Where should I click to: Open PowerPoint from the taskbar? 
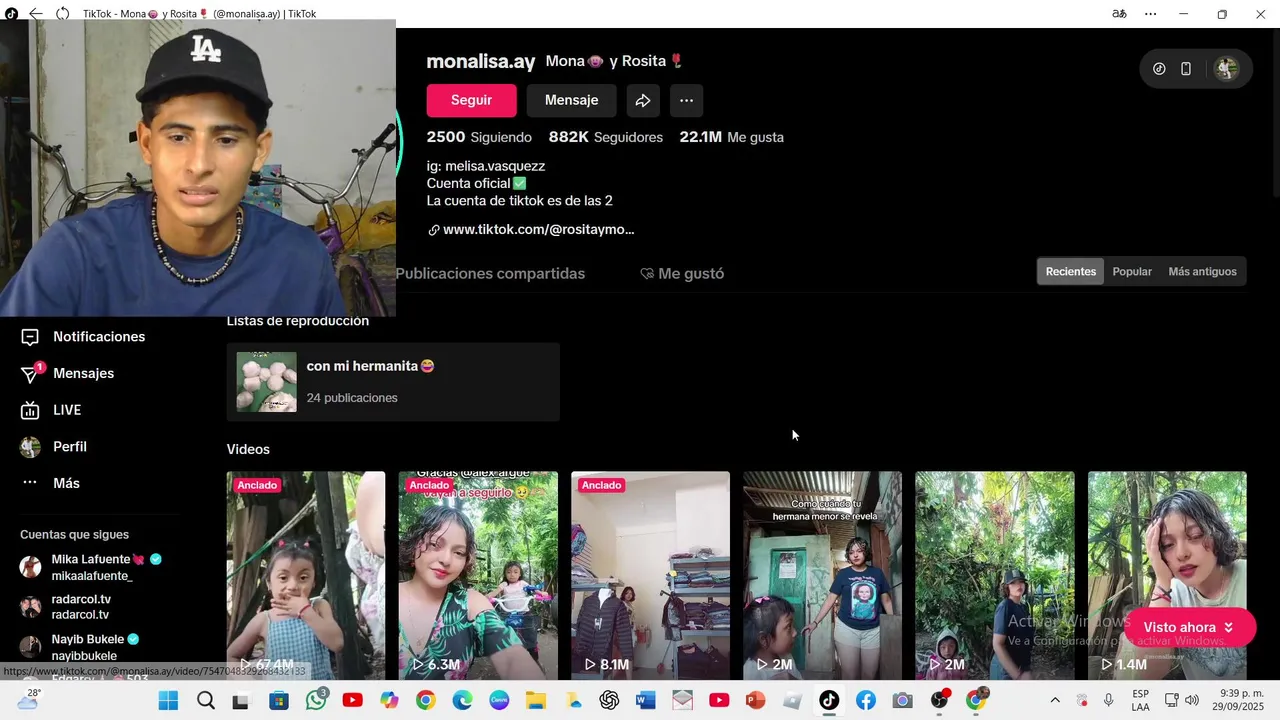point(755,701)
